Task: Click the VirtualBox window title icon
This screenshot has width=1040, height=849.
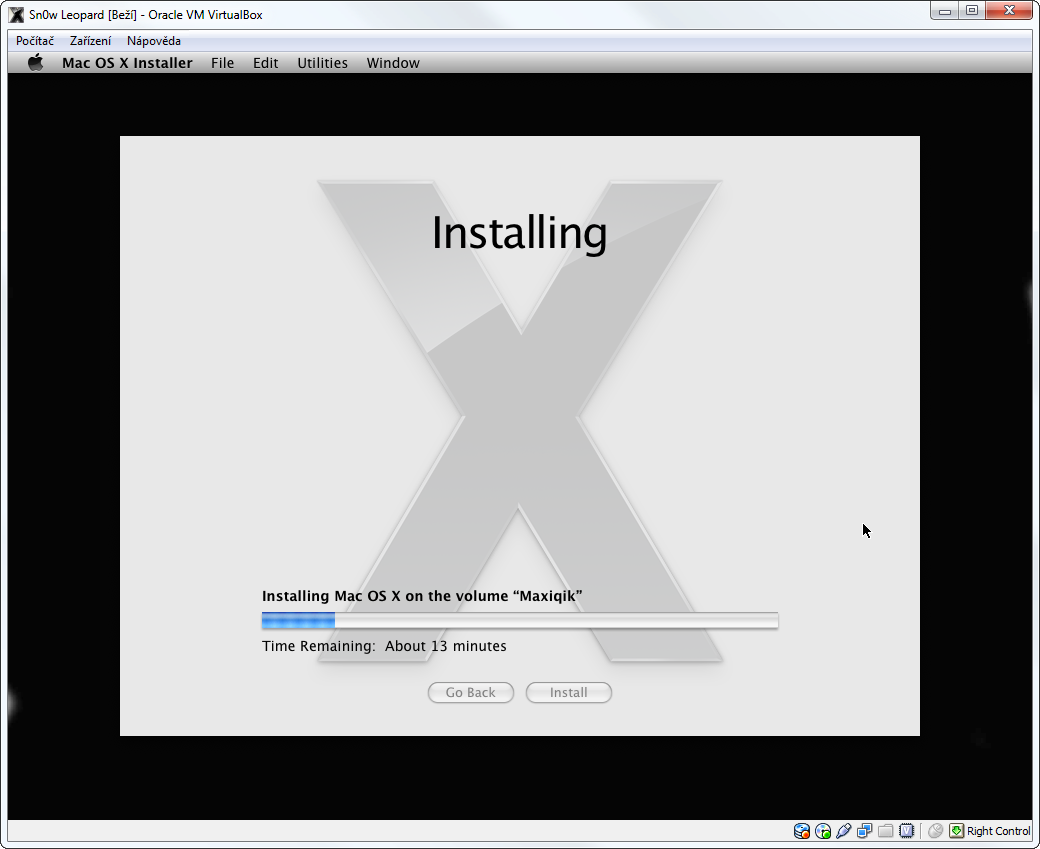Action: [16, 15]
